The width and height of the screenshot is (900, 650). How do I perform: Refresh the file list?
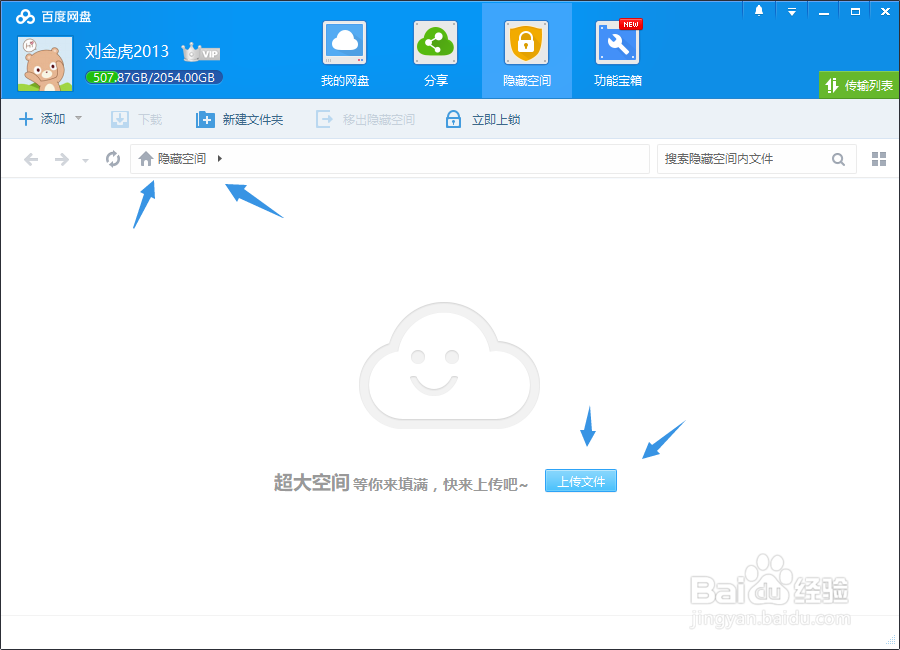[x=113, y=158]
